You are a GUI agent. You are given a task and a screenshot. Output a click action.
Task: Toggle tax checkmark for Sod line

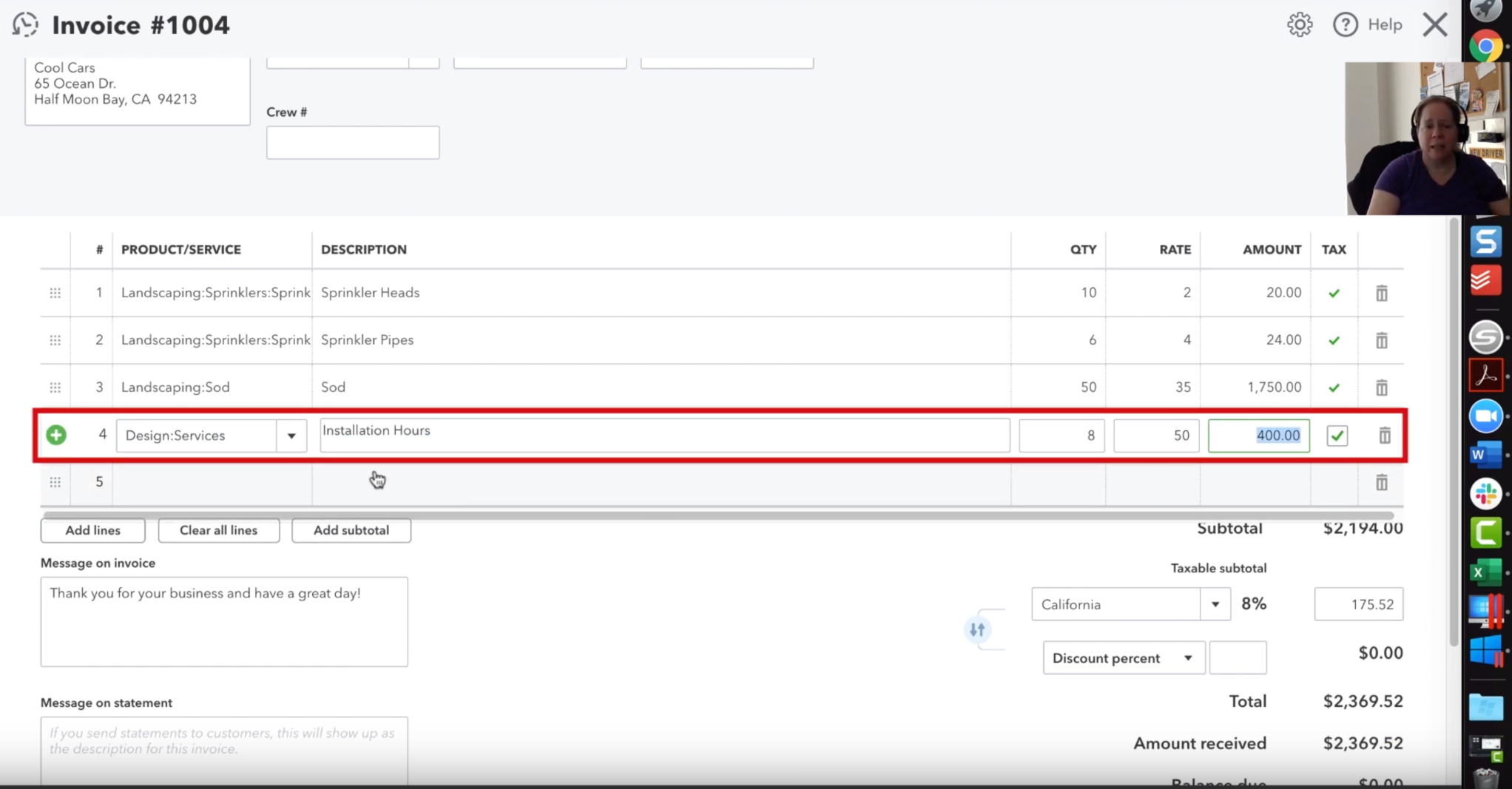(x=1334, y=387)
